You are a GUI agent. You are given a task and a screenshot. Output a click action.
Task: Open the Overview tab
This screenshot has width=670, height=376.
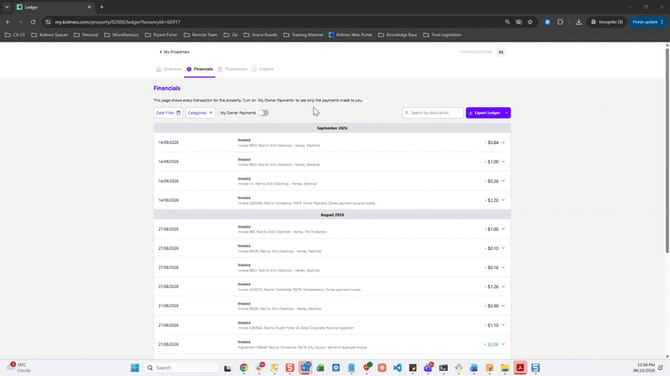pos(169,69)
